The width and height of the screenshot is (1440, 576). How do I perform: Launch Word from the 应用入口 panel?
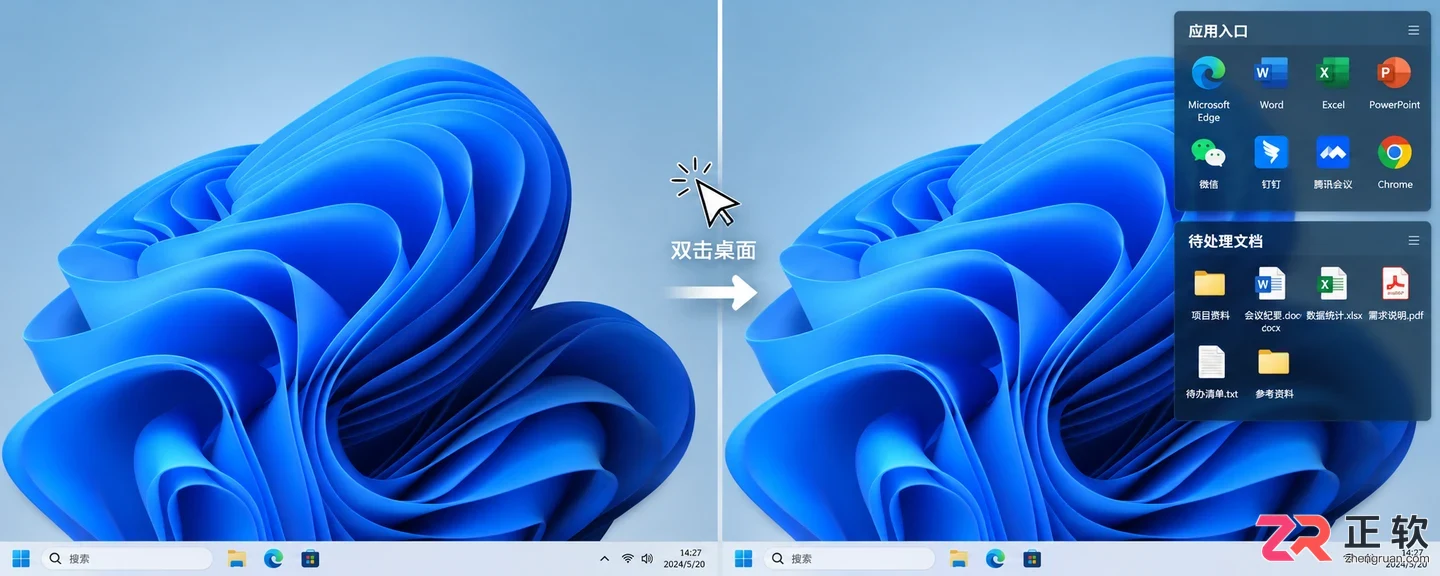[1271, 73]
